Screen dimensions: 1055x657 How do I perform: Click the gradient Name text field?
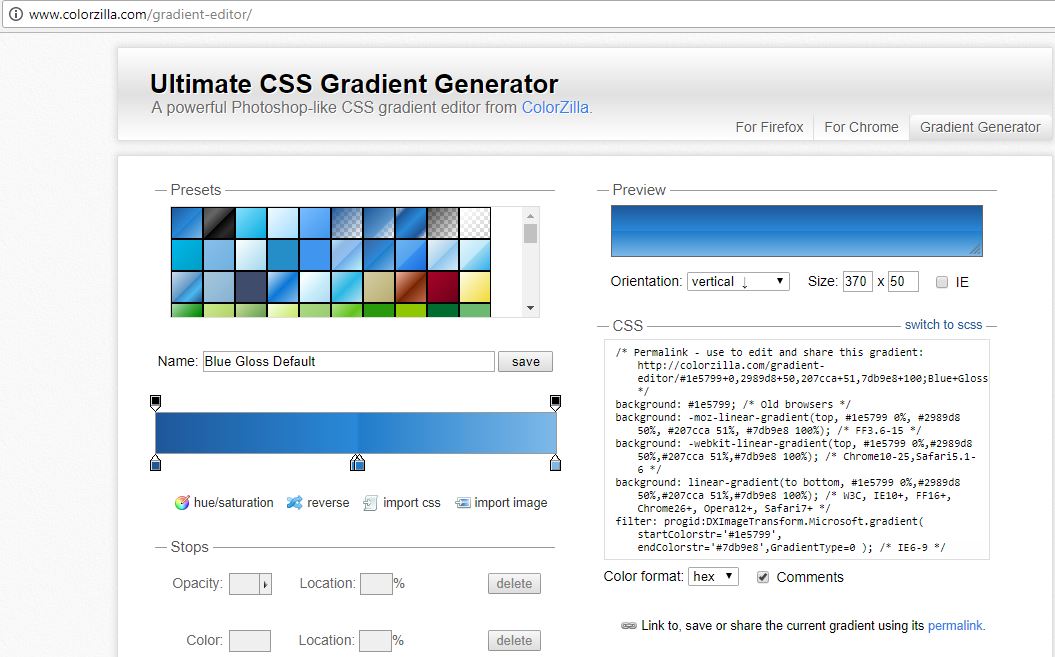coord(348,362)
